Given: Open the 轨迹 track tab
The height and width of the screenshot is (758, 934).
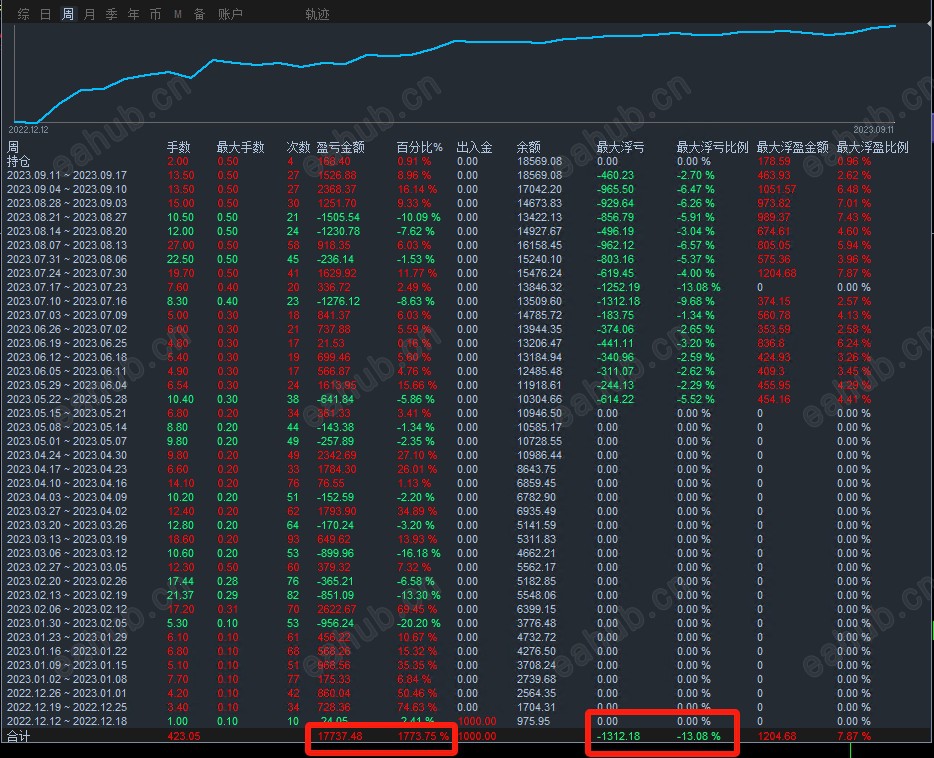Looking at the screenshot, I should (317, 14).
